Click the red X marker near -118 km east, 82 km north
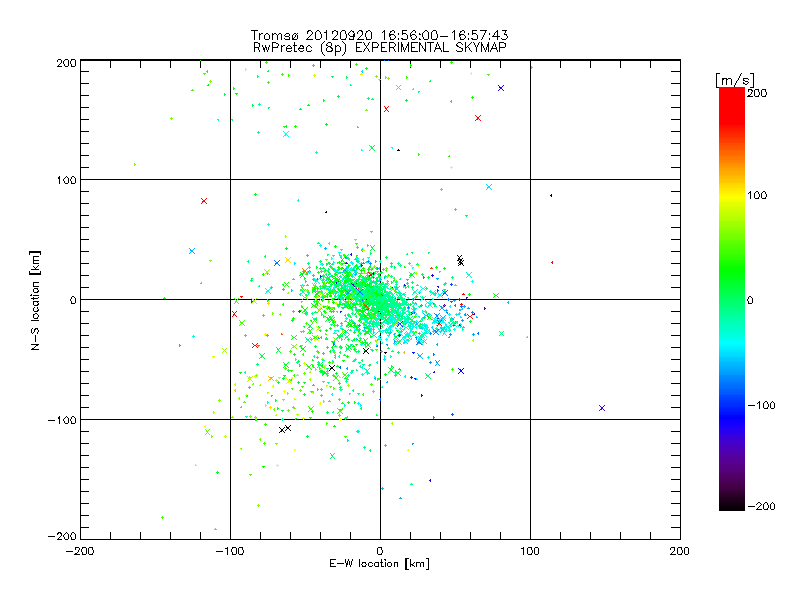800x600 pixels. 204,201
